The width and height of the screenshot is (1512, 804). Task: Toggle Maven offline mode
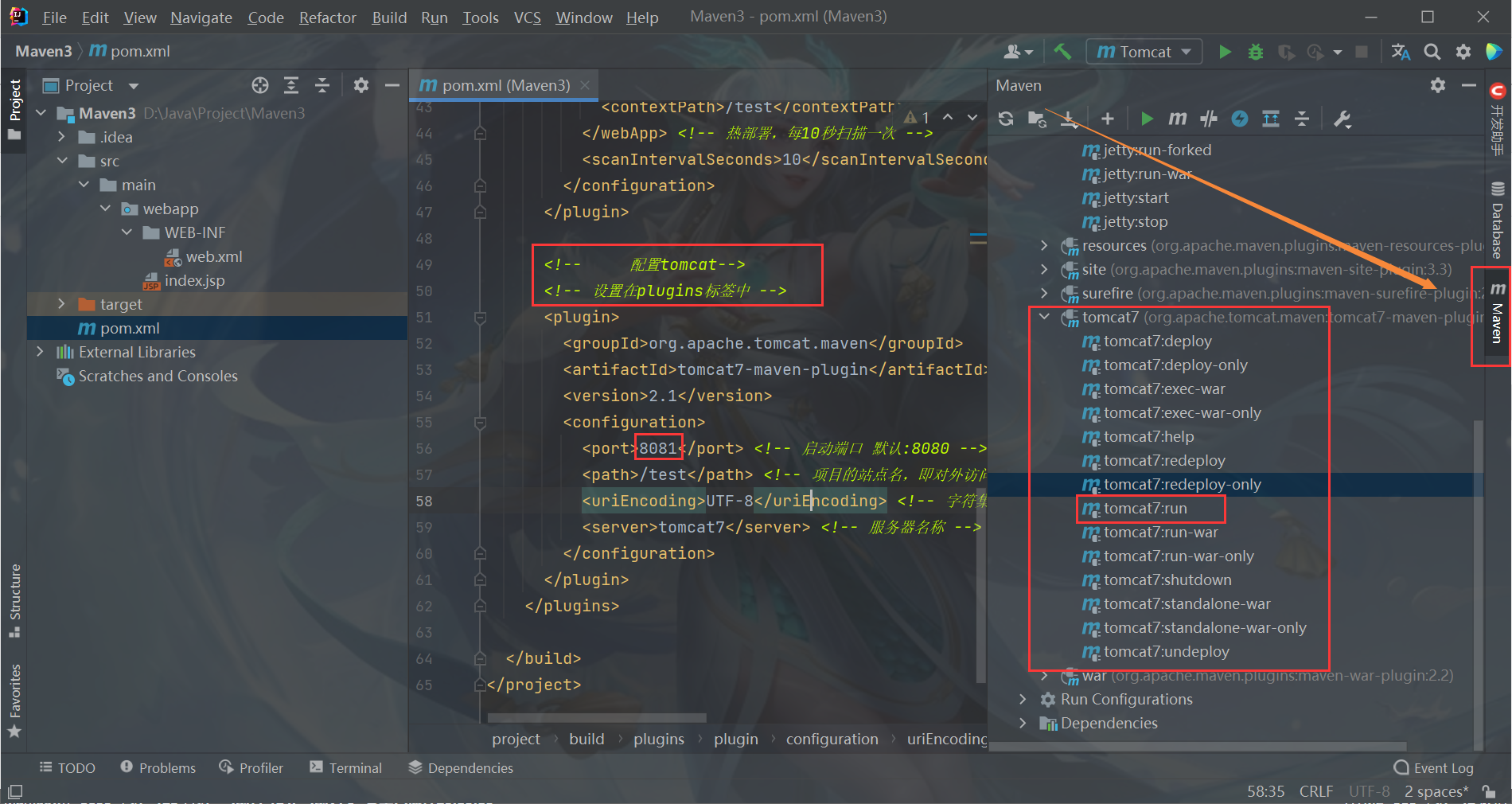tap(1240, 119)
